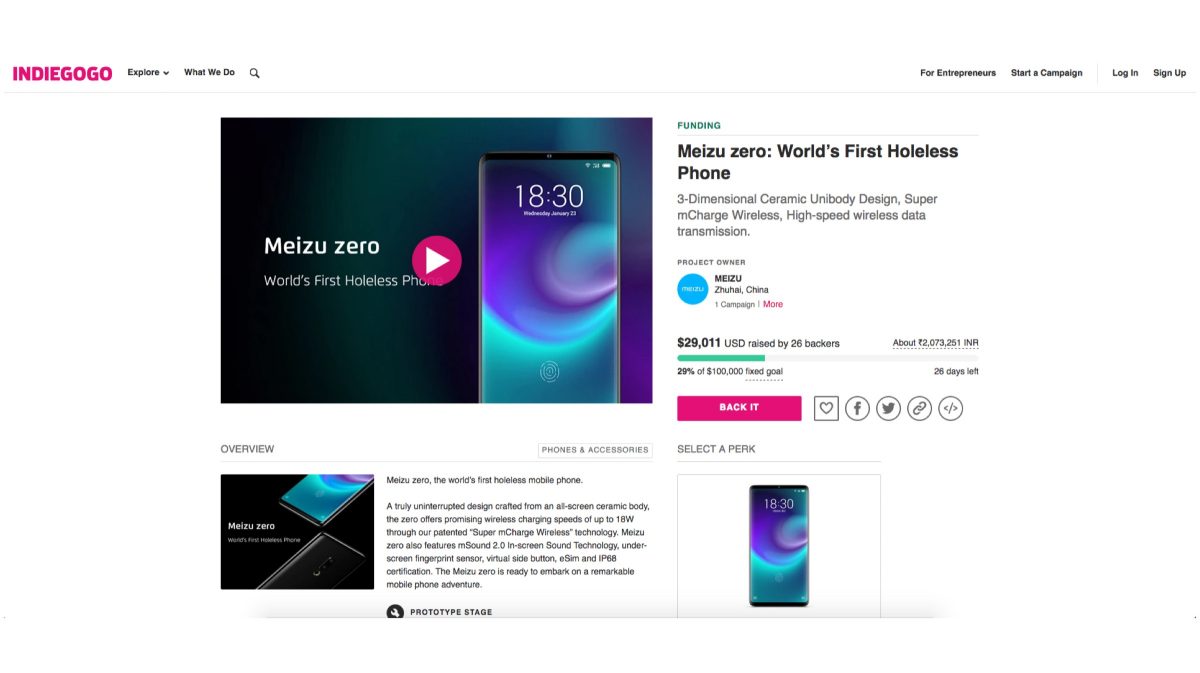This screenshot has height=673, width=1200.
Task: Click the Indiegogo logo
Action: [x=62, y=73]
